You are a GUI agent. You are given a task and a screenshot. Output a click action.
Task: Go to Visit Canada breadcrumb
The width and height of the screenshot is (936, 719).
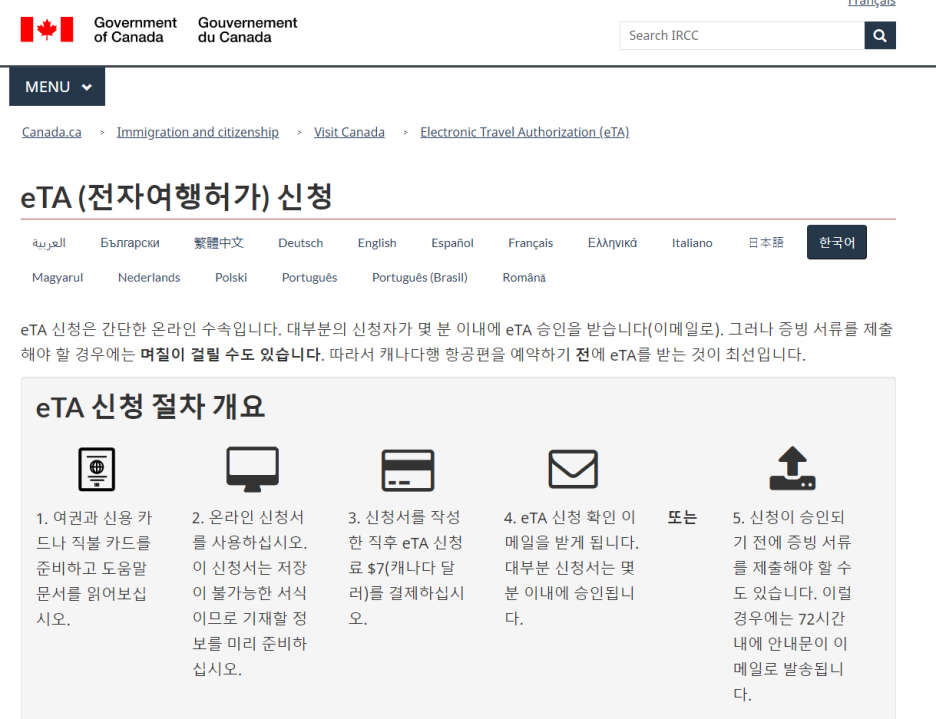point(349,132)
